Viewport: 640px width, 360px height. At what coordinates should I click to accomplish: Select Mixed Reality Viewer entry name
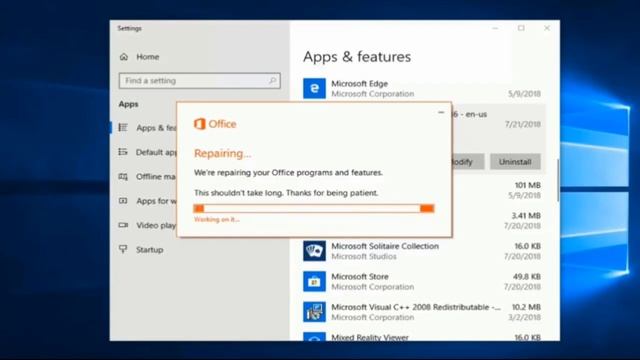(370, 337)
